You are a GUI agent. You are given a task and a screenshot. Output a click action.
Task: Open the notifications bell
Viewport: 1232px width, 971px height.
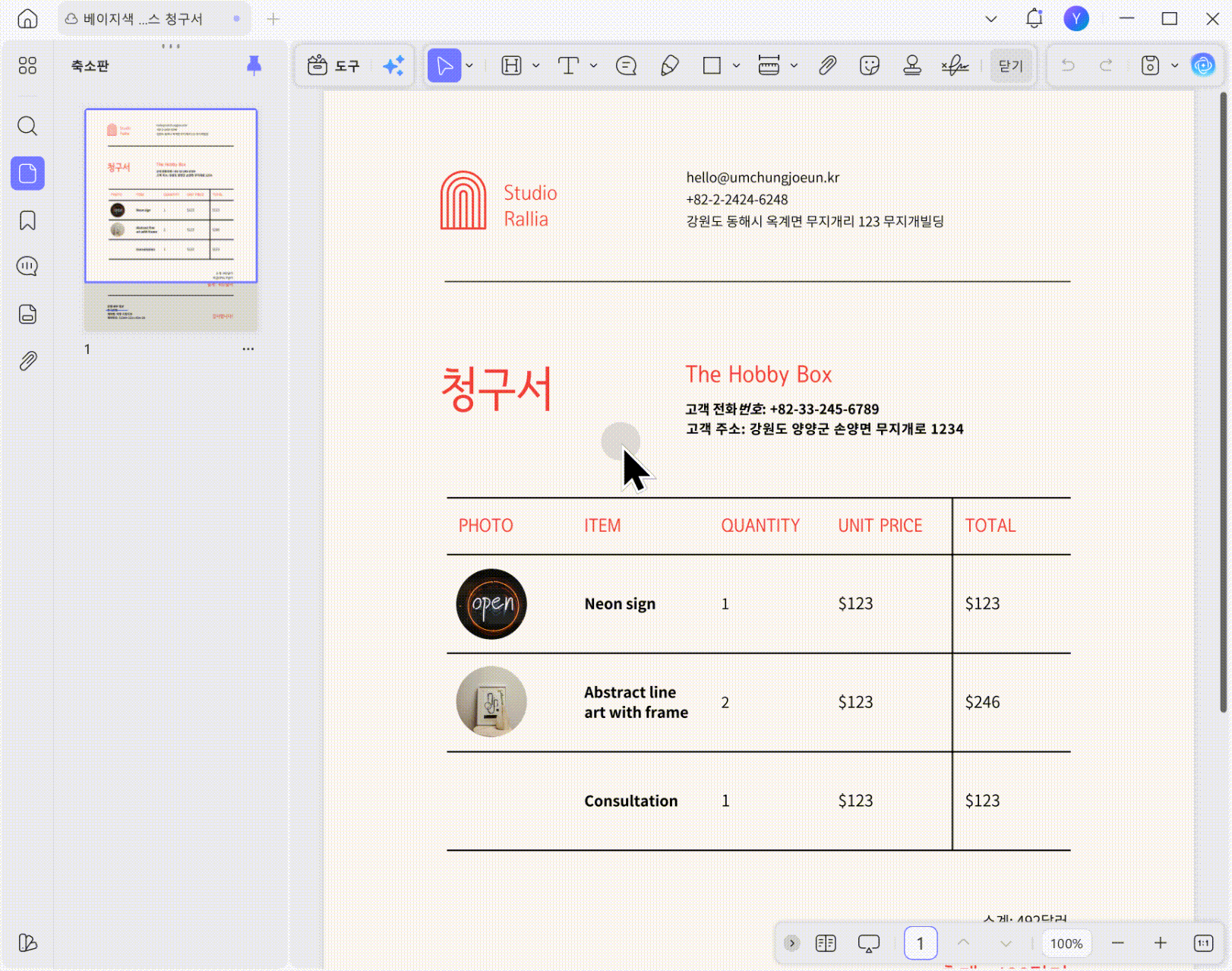(x=1034, y=18)
